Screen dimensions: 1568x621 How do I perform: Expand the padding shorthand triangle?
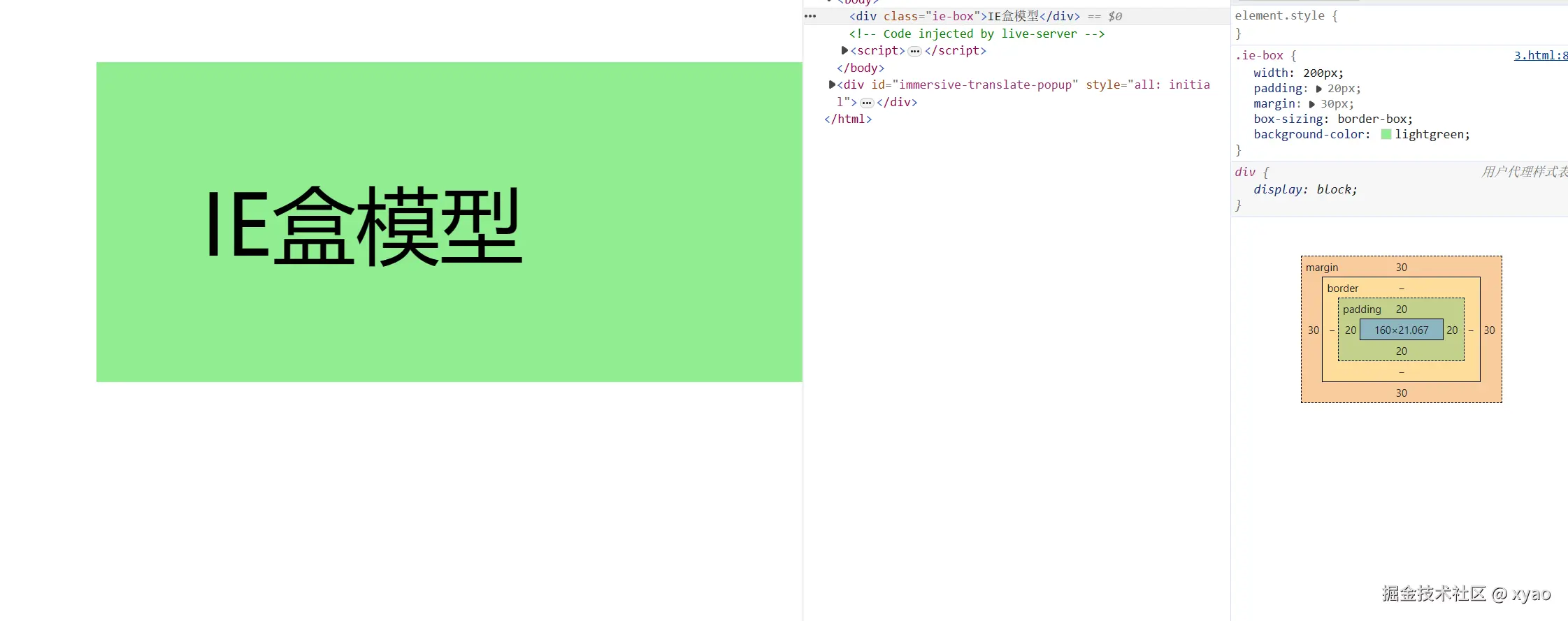pos(1319,89)
